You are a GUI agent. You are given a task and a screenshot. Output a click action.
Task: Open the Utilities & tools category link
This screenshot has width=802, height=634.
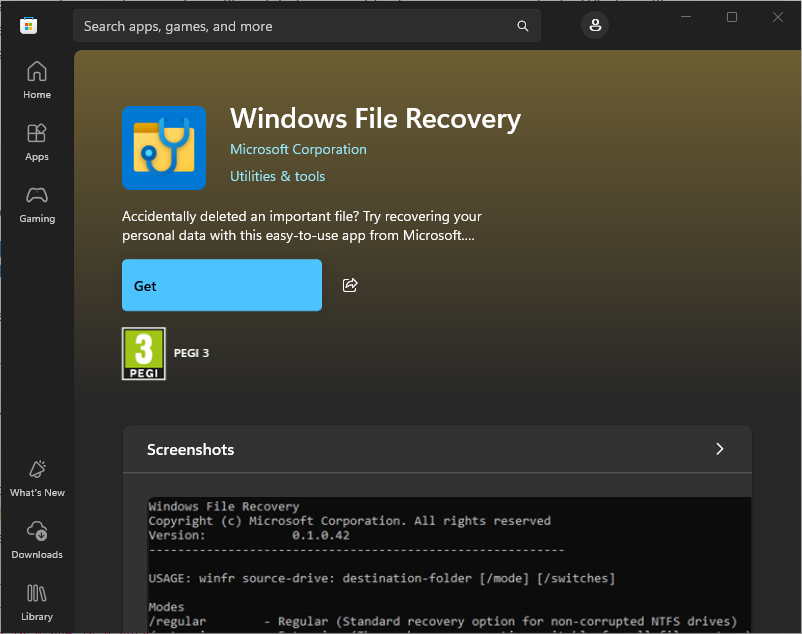(278, 176)
